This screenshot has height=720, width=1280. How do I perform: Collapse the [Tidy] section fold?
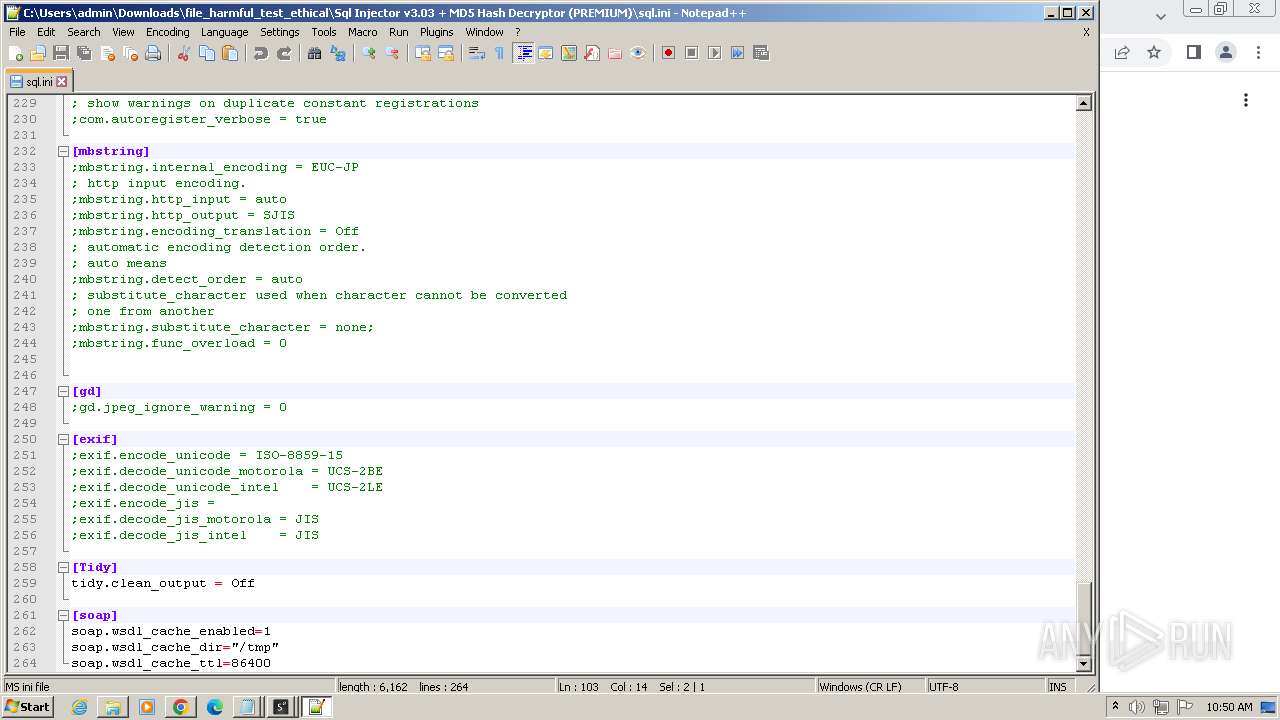63,567
